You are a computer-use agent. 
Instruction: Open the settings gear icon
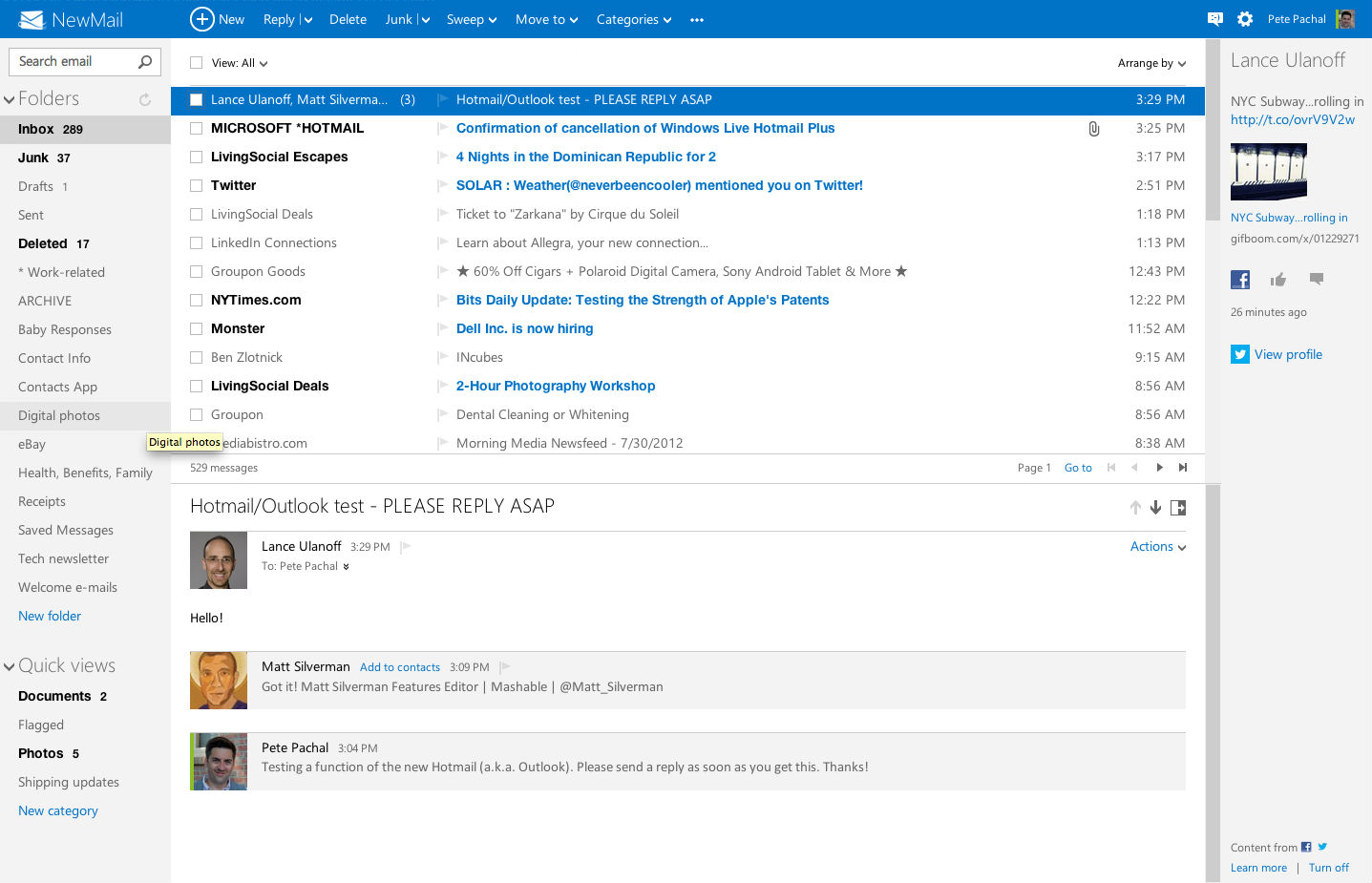[1245, 19]
